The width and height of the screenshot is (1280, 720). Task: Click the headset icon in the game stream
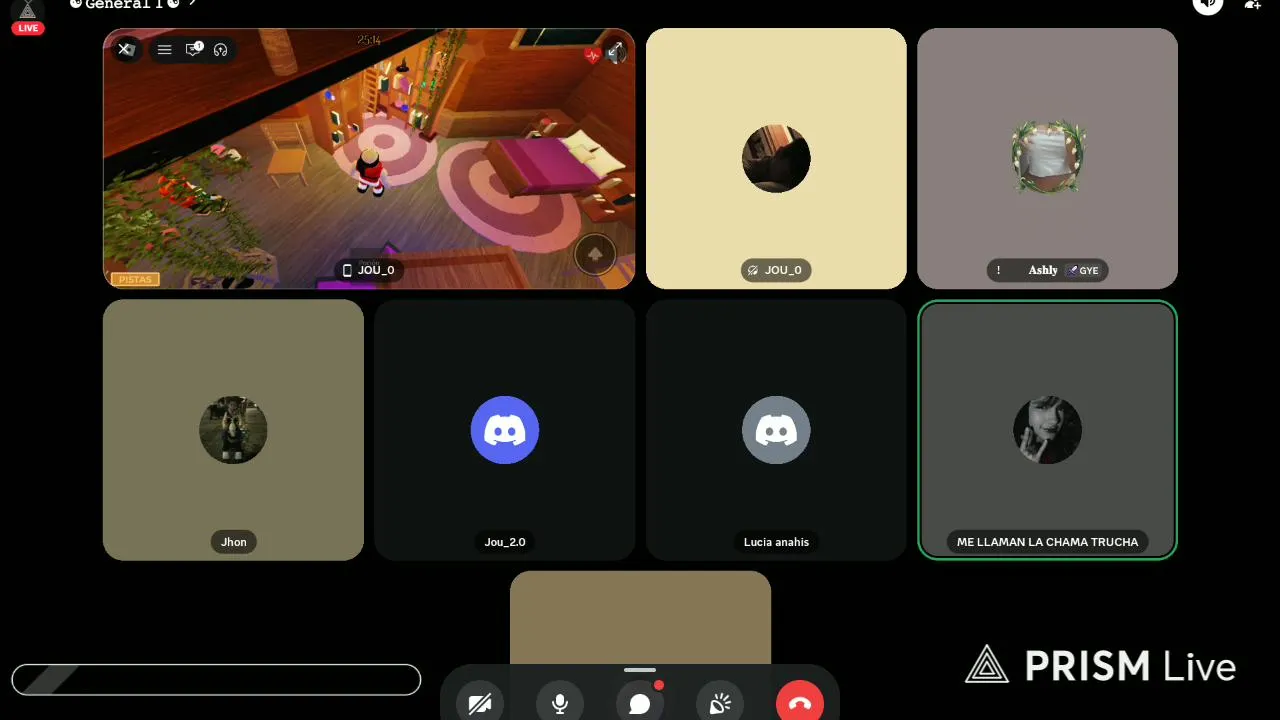tap(221, 49)
